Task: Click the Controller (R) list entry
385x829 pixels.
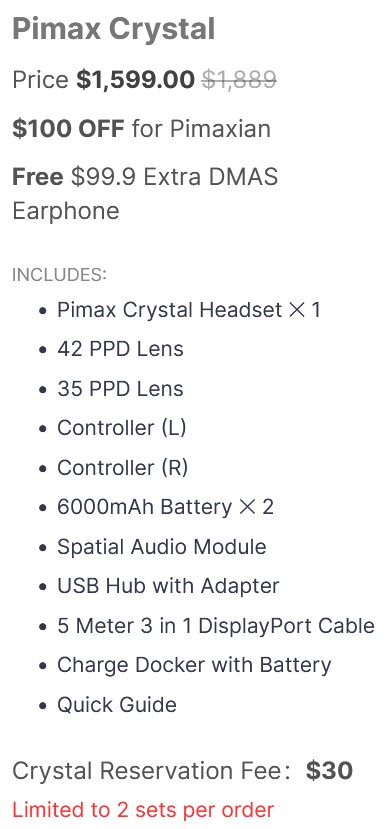Action: point(123,468)
